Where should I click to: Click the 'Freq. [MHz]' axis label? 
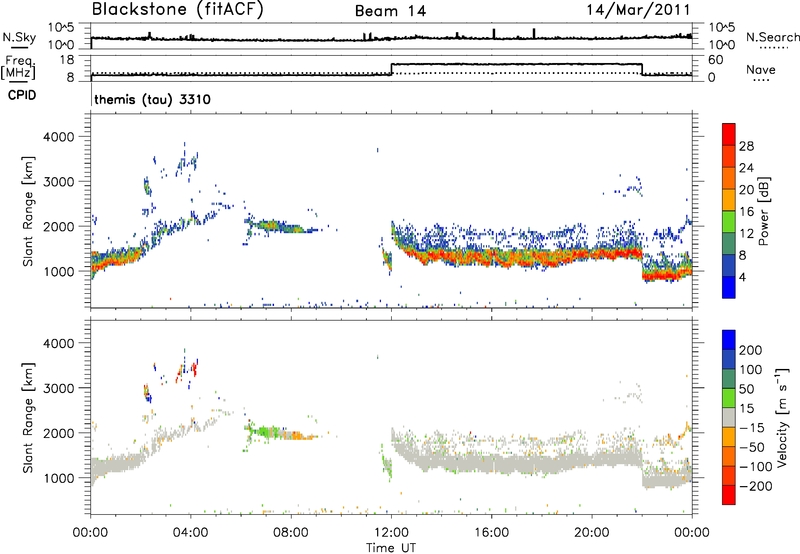[18, 67]
